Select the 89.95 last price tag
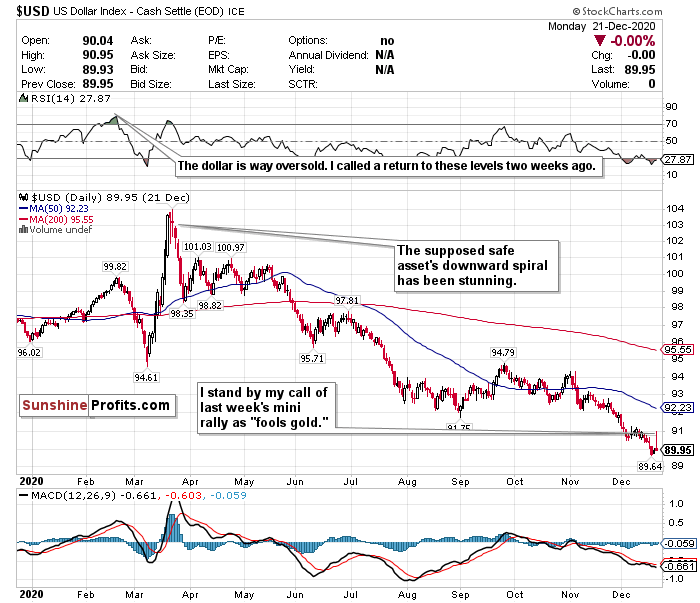Screen dimensions: 700x603 click(677, 450)
